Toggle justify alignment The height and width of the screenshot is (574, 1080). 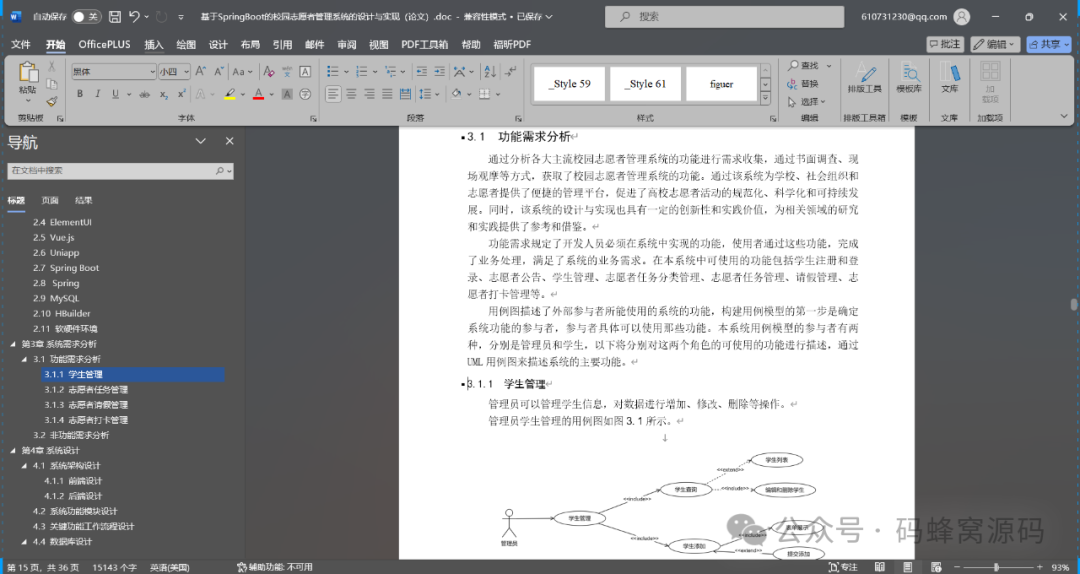[387, 94]
